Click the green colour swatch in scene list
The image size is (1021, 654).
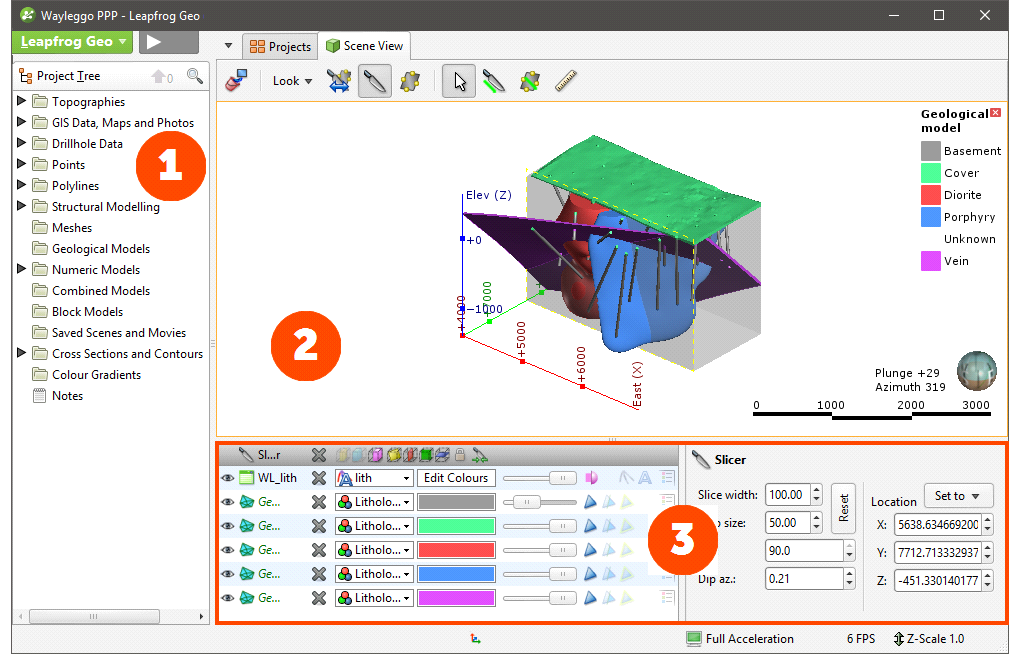click(456, 526)
